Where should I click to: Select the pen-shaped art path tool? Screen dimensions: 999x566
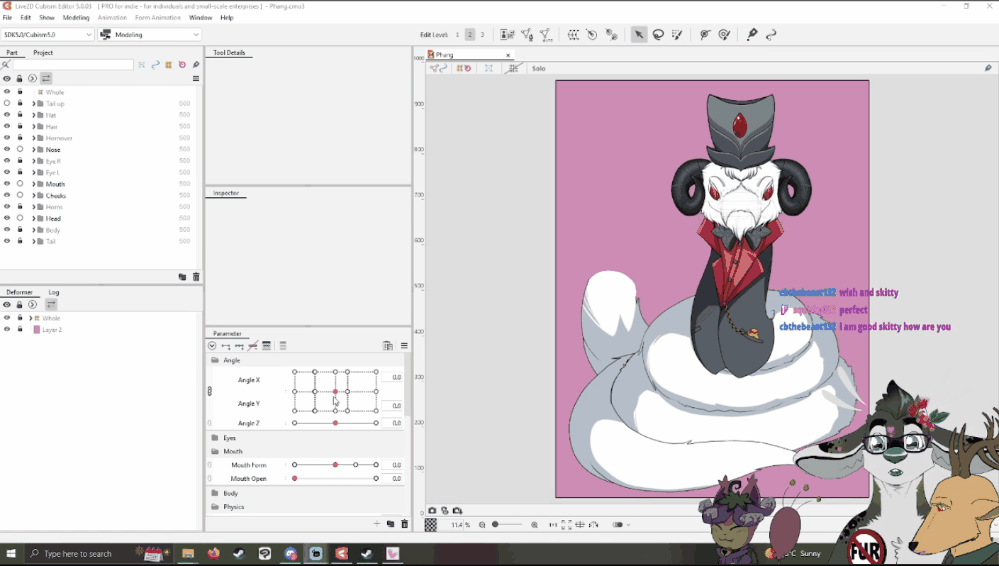752,34
